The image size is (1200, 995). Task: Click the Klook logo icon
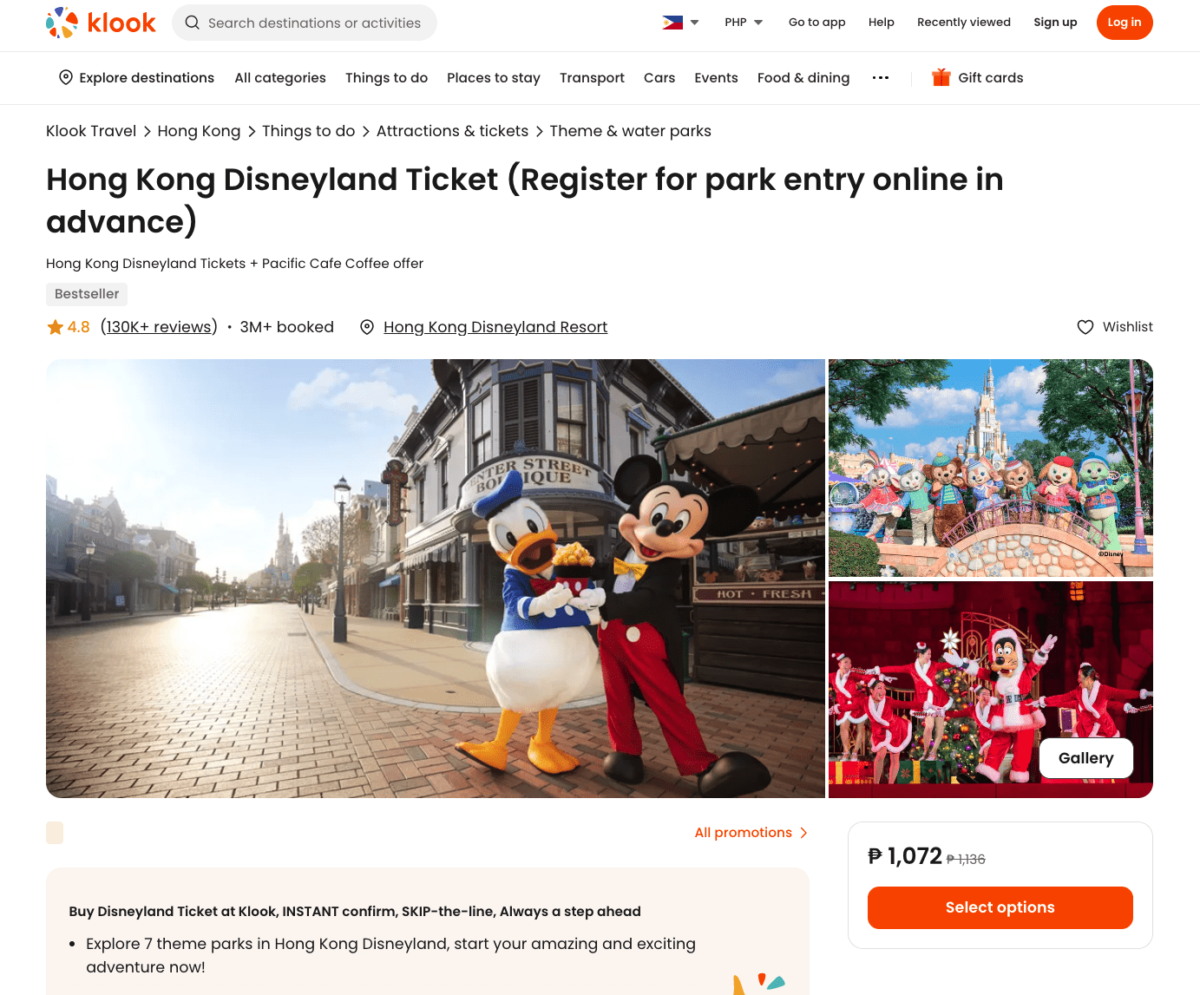click(x=62, y=22)
